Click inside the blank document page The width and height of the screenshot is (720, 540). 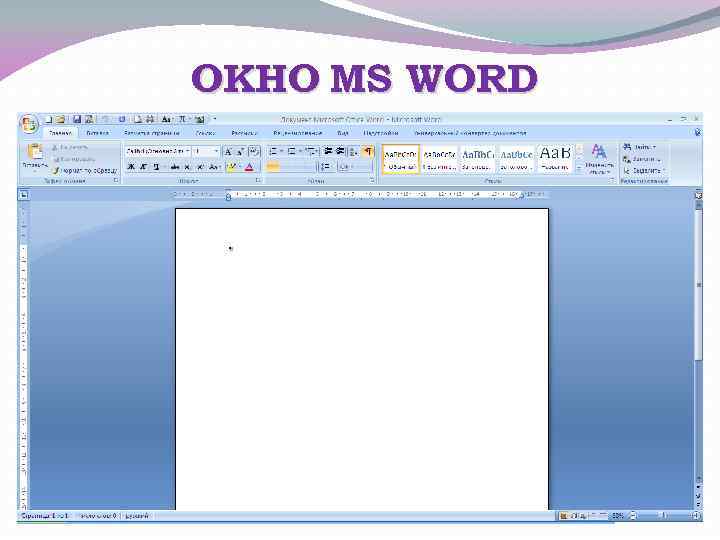click(x=362, y=358)
